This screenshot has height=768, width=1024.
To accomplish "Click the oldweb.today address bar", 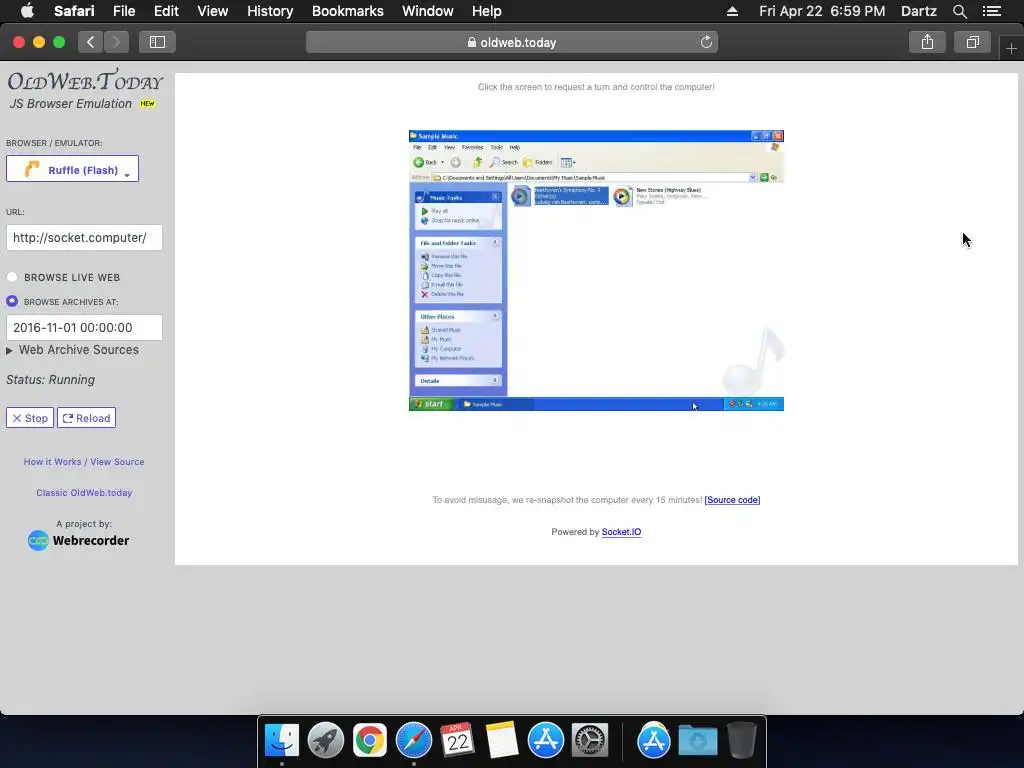I will [512, 42].
